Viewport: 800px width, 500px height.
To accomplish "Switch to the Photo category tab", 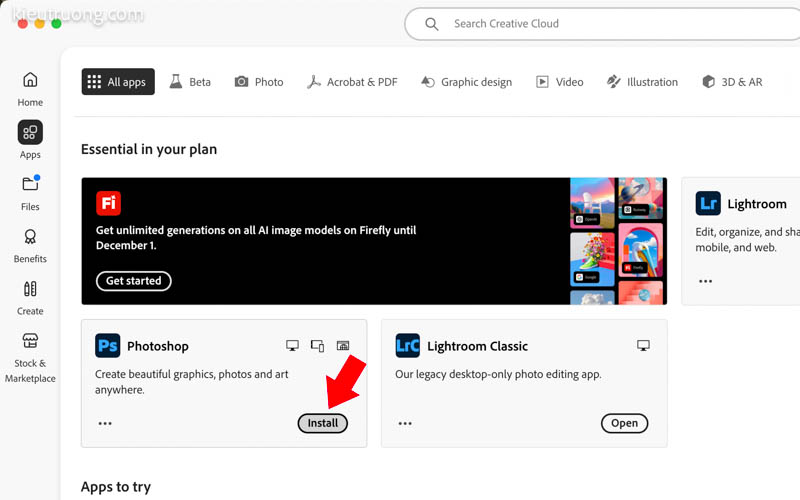I will point(259,82).
